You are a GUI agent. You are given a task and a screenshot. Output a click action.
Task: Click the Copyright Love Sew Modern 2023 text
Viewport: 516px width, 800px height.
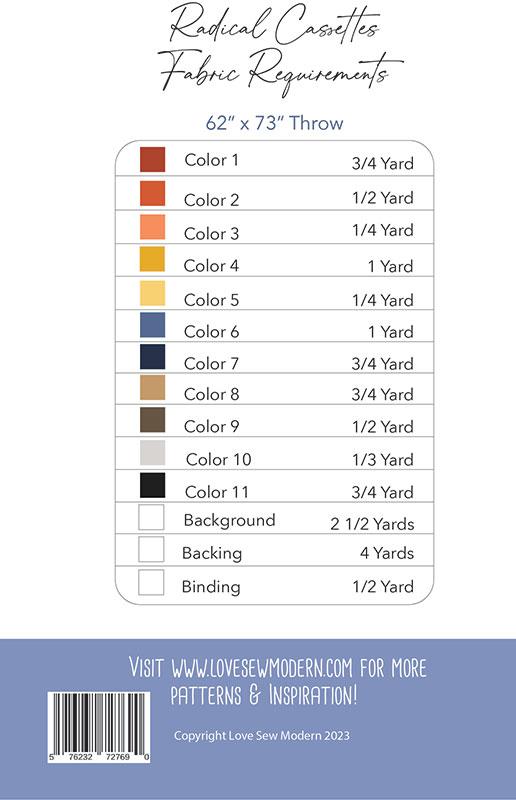pyautogui.click(x=262, y=736)
